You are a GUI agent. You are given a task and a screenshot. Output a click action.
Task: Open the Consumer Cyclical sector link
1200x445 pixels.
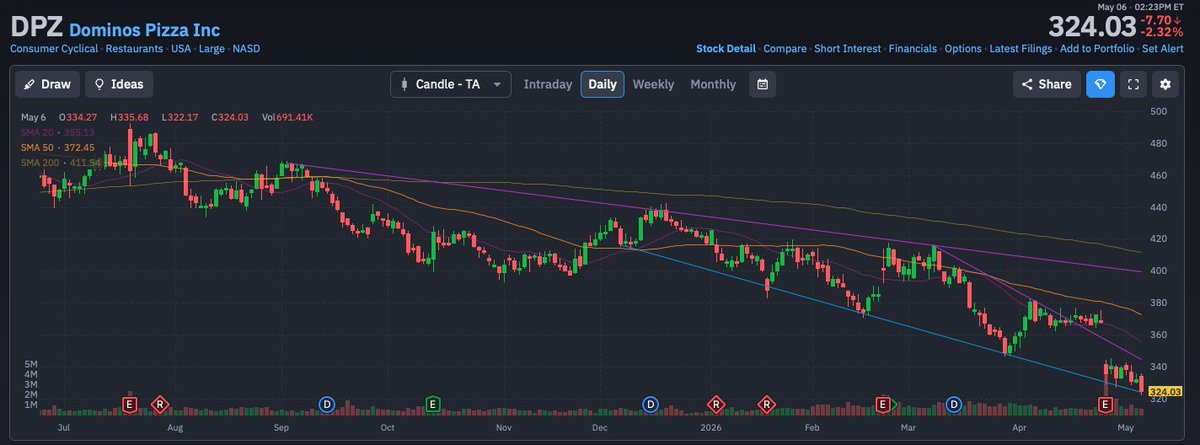(54, 48)
